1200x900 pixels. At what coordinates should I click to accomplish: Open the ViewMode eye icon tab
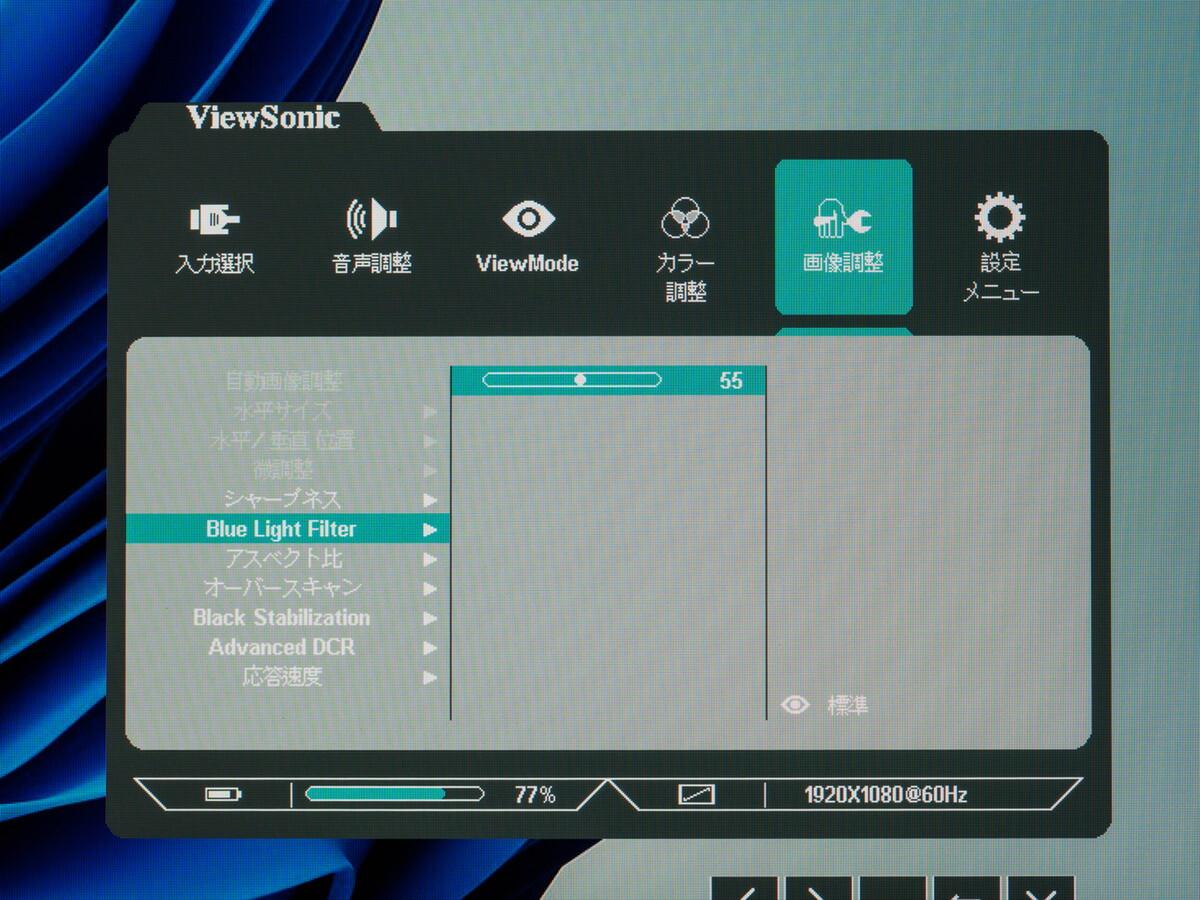pos(528,238)
